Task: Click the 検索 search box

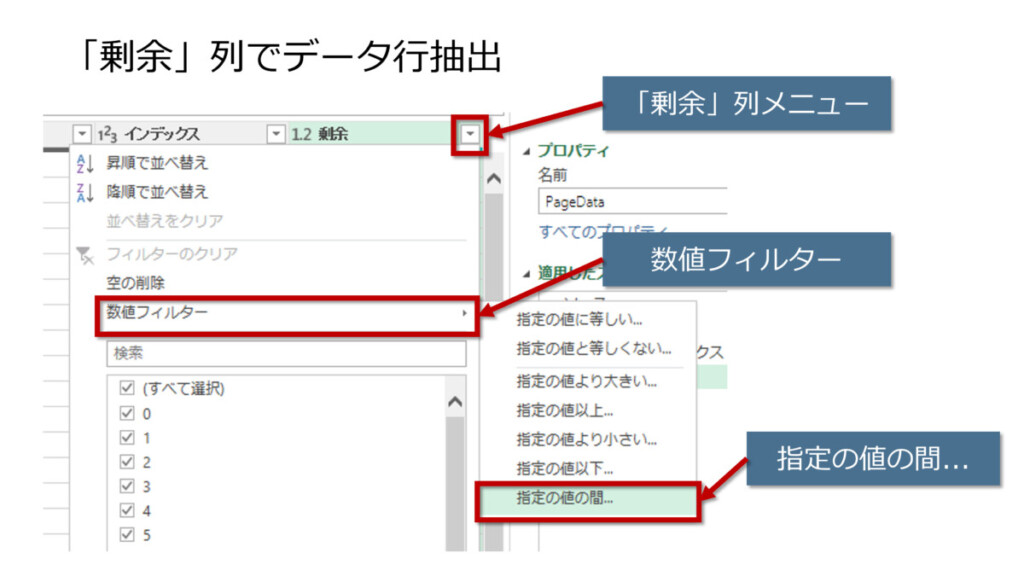Action: point(285,353)
